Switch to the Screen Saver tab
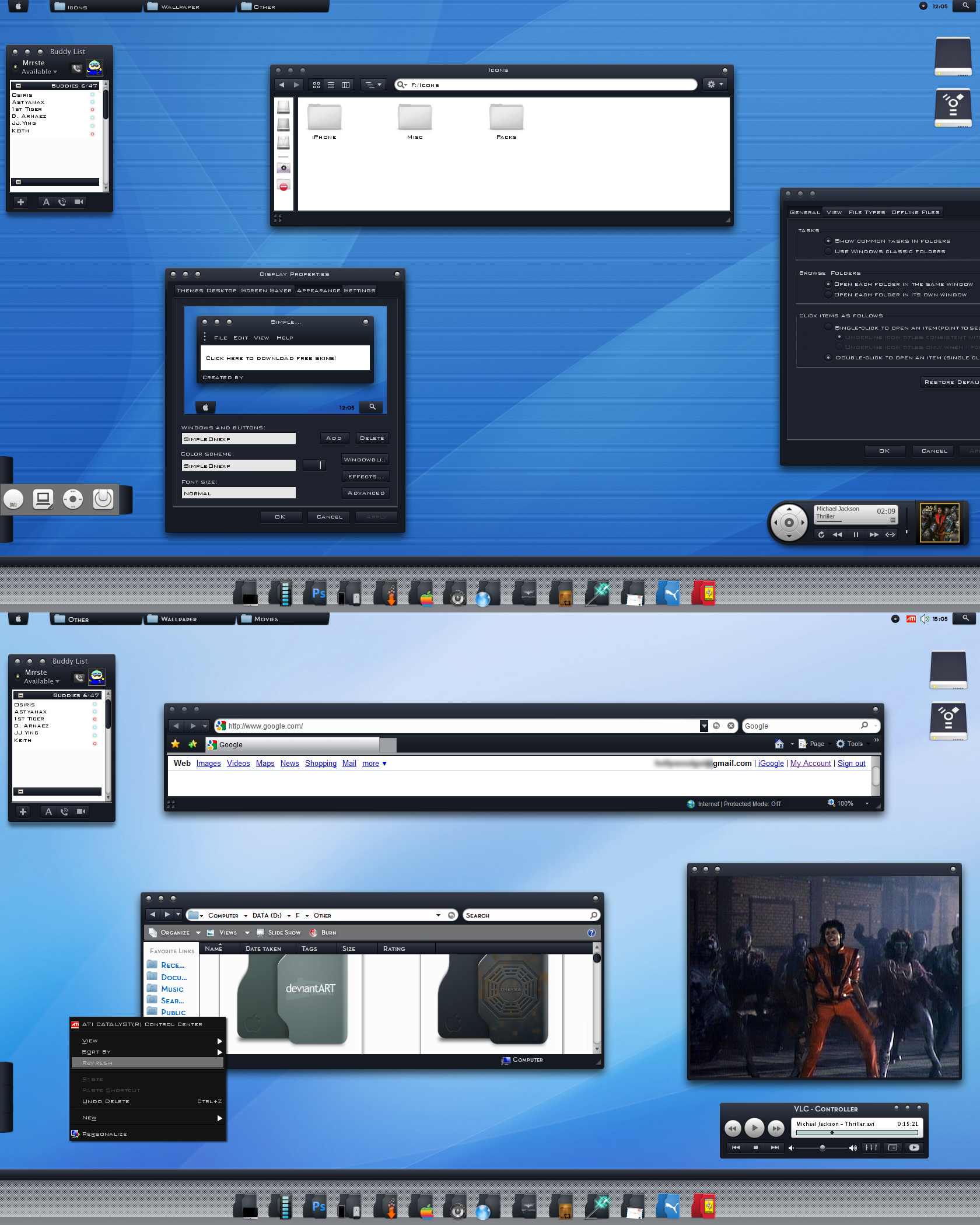This screenshot has width=980, height=1225. pos(266,290)
